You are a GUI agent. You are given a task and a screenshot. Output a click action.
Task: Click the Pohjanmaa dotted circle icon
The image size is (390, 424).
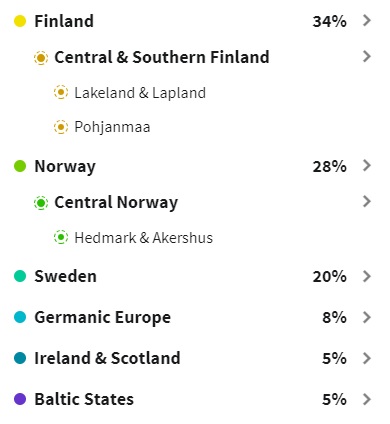click(x=61, y=127)
